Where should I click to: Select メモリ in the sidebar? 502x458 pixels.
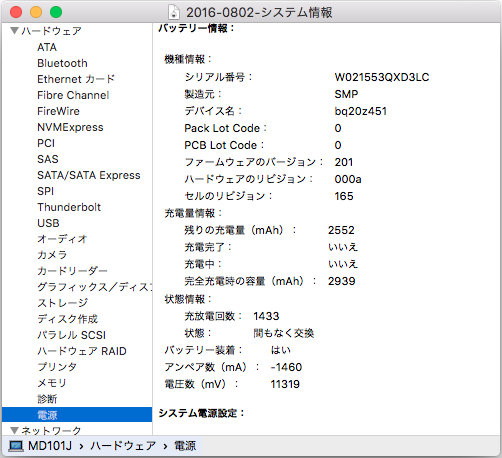[x=52, y=383]
